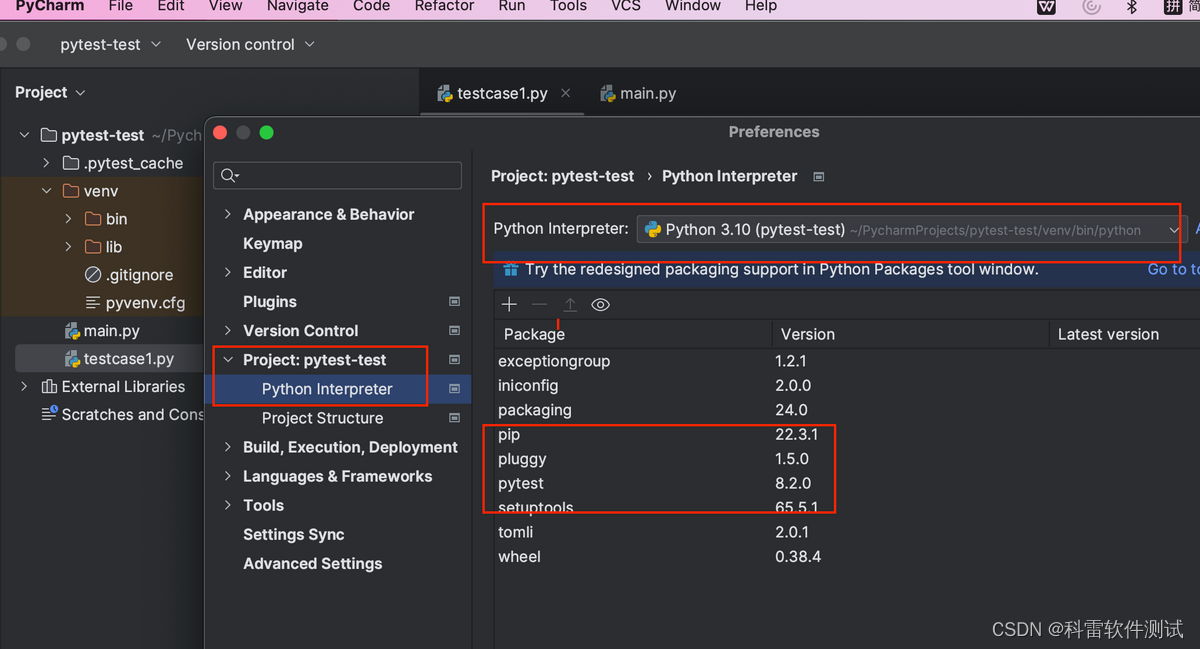Open the pytest-test project switcher dropdown
This screenshot has width=1200, height=649.
pyautogui.click(x=109, y=45)
